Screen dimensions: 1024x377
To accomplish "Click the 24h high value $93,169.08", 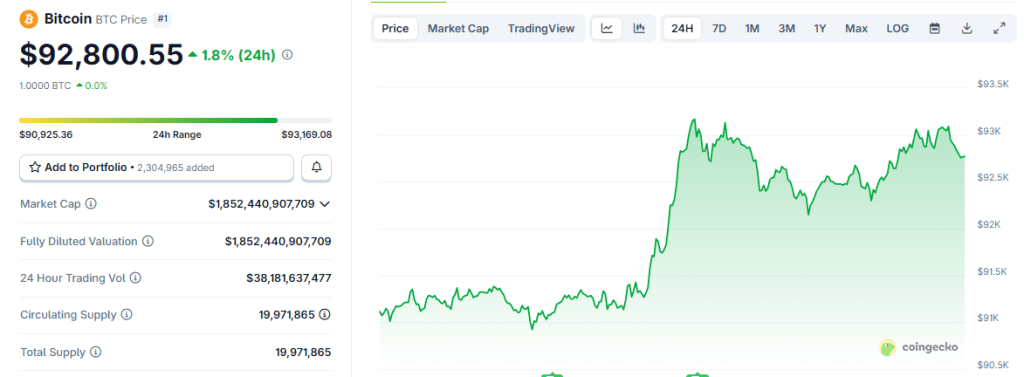I will tap(306, 135).
